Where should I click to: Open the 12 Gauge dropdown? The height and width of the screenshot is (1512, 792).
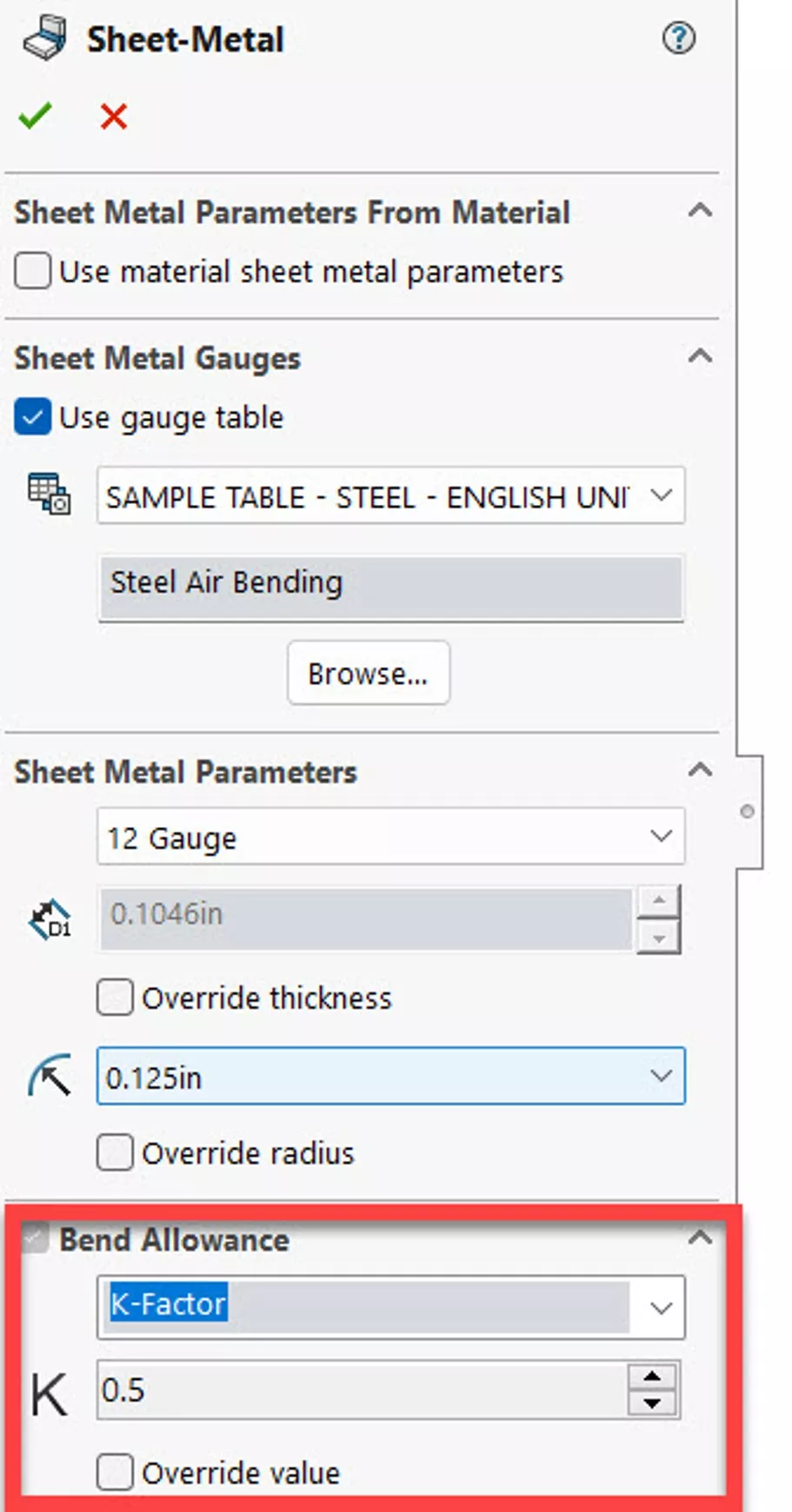(x=391, y=836)
